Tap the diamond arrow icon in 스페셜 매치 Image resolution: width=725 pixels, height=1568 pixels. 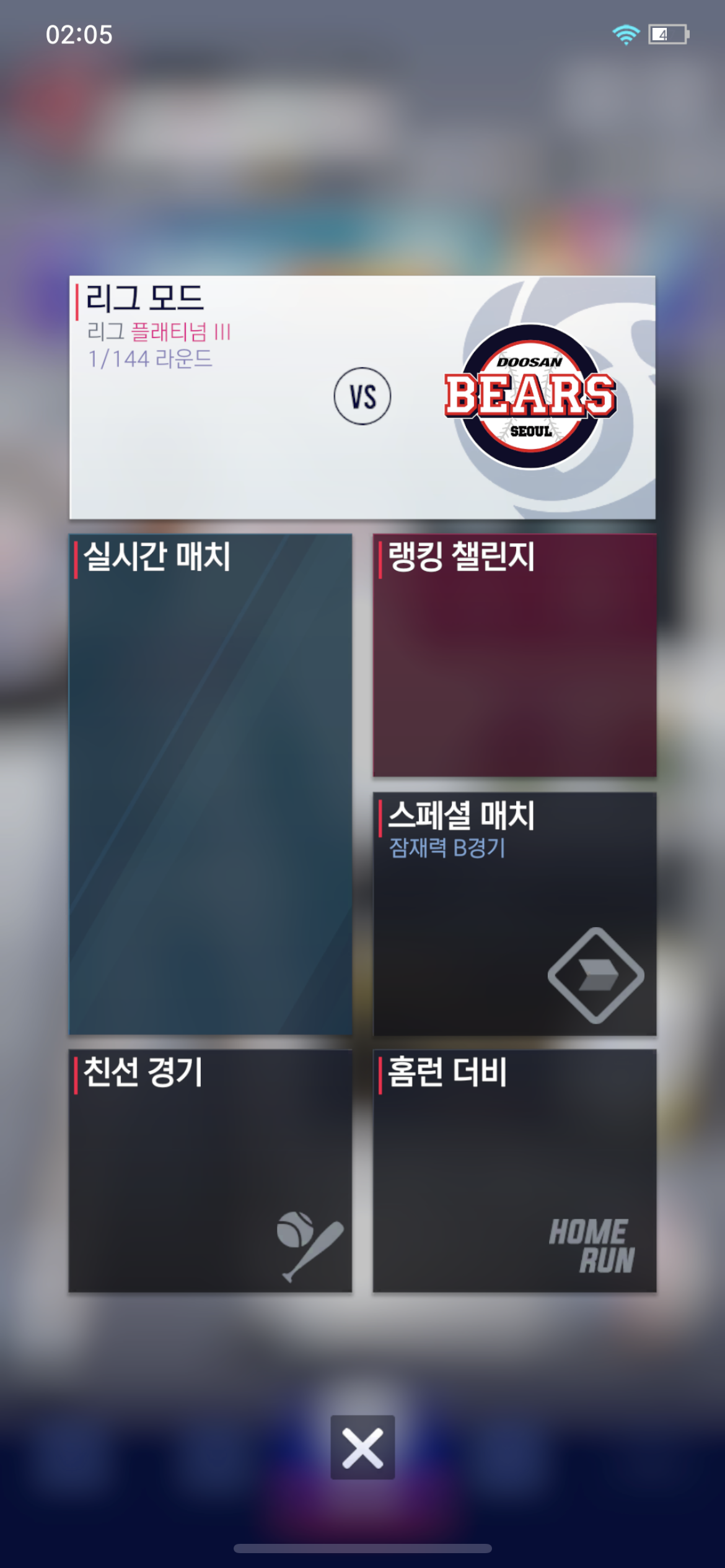coord(595,975)
